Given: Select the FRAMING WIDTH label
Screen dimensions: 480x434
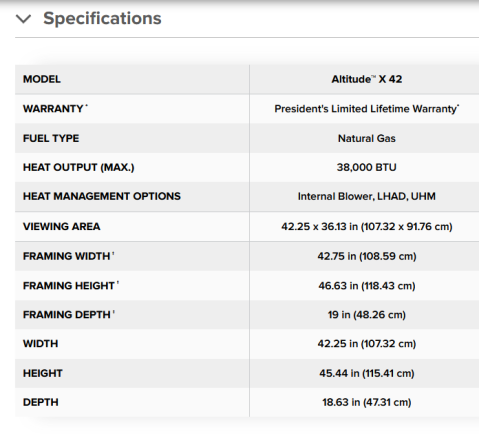Looking at the screenshot, I should [x=68, y=256].
